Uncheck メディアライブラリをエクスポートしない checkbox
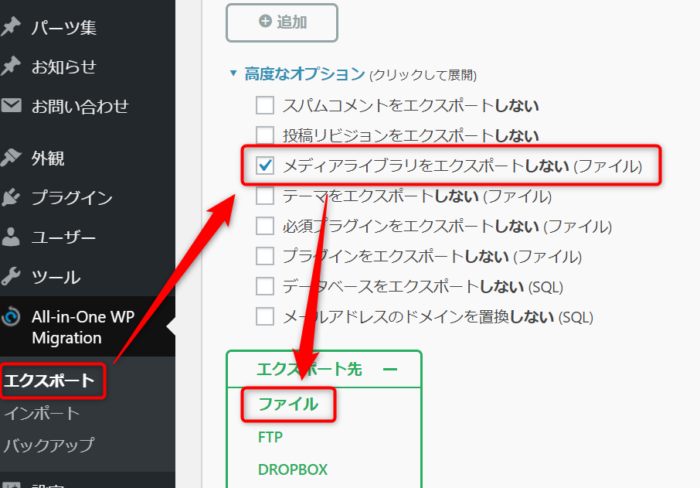Screen dimensions: 700x488 click(x=265, y=164)
